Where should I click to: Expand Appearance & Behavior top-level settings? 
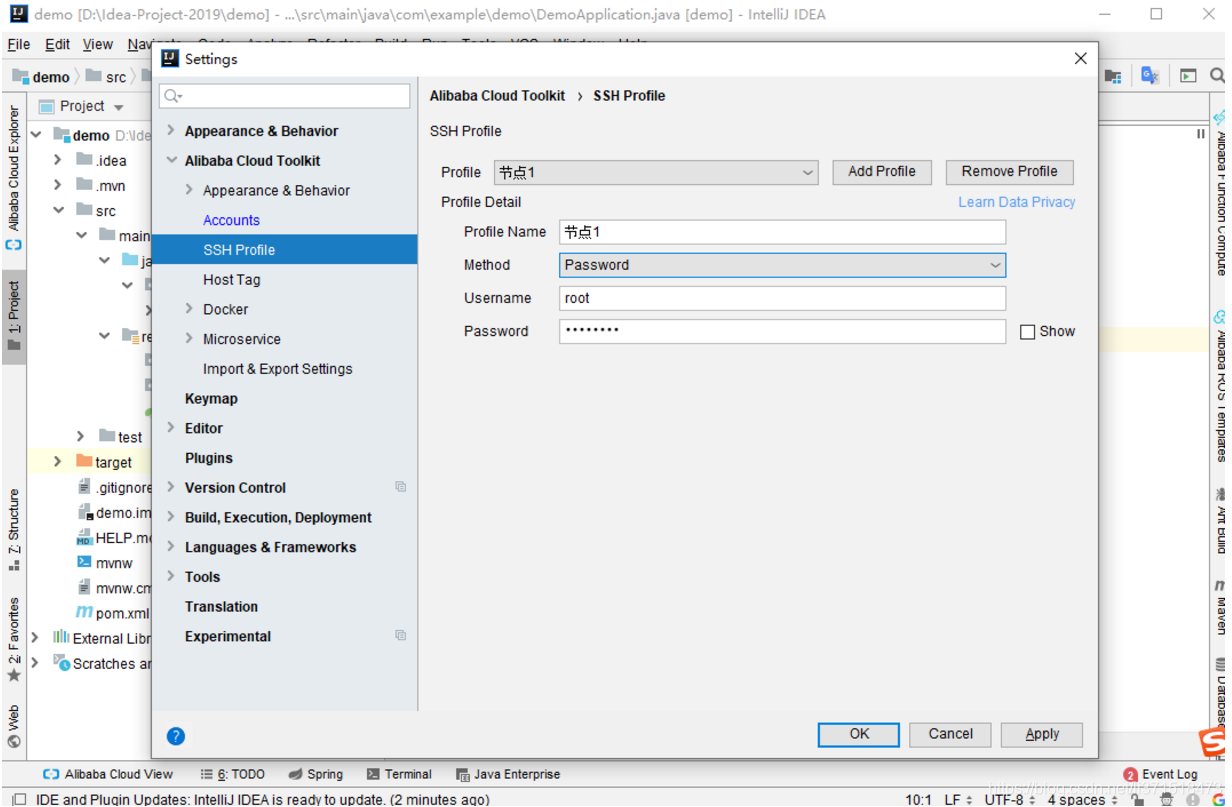[171, 130]
